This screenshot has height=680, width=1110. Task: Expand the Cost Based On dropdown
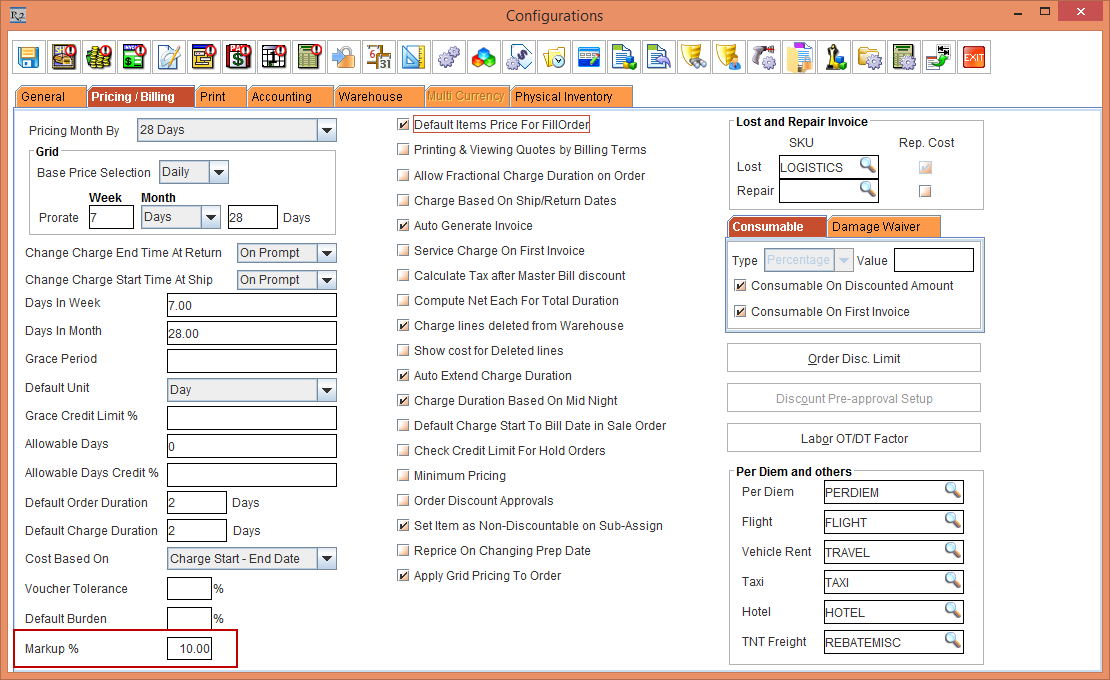[x=326, y=559]
